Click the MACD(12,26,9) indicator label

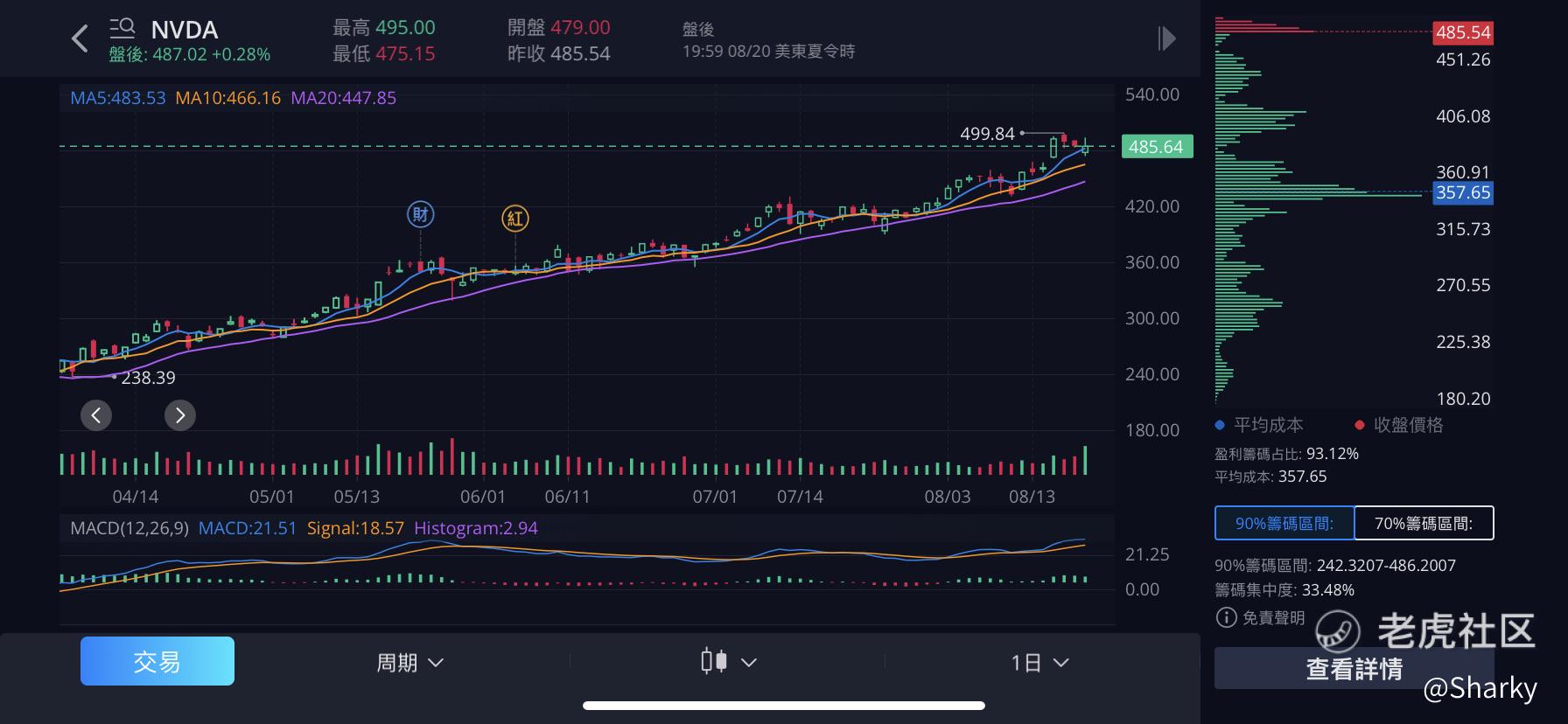point(129,528)
